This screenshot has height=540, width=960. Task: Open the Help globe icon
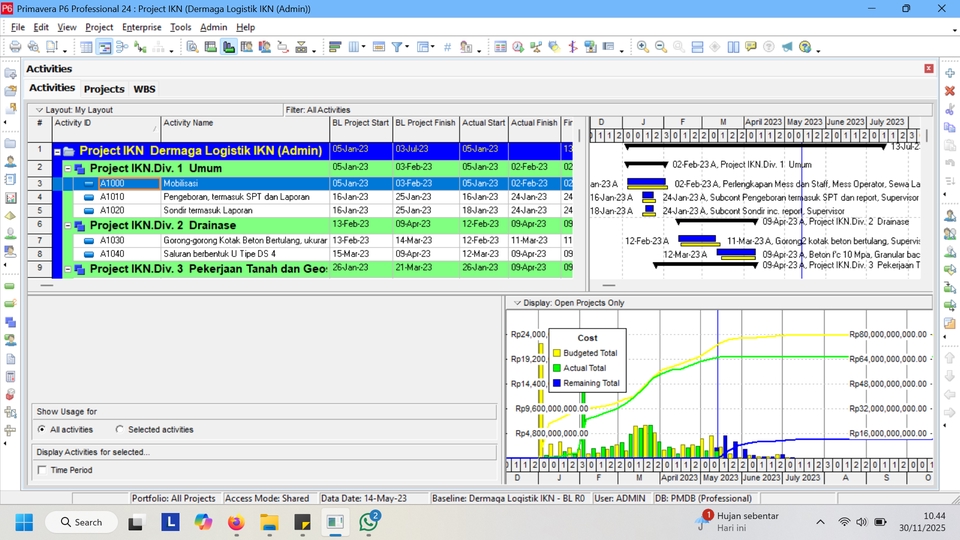coord(805,47)
